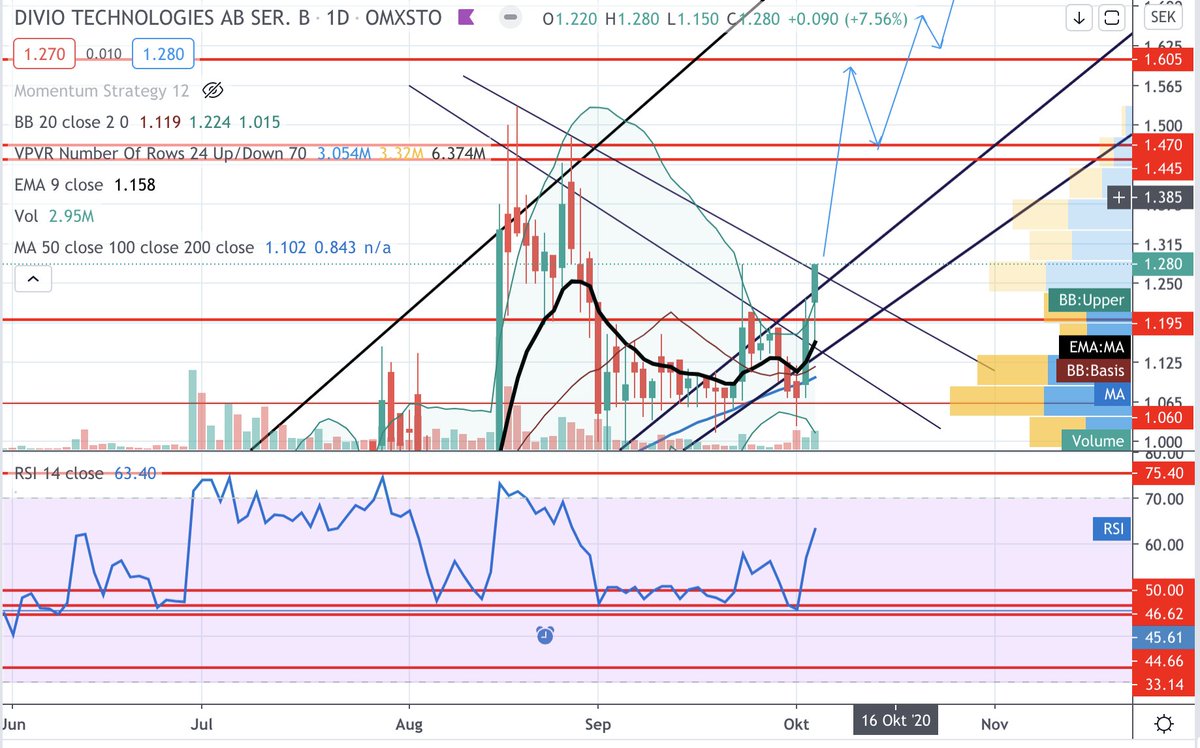Click the plus icon beside 1.385
1200x748 pixels.
(x=1119, y=198)
